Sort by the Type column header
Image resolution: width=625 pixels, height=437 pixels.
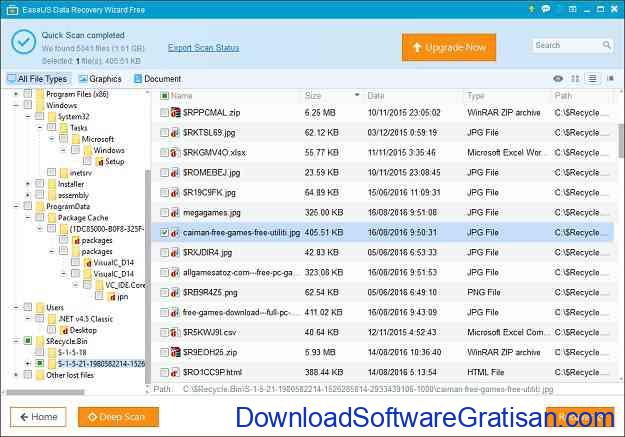tap(476, 96)
